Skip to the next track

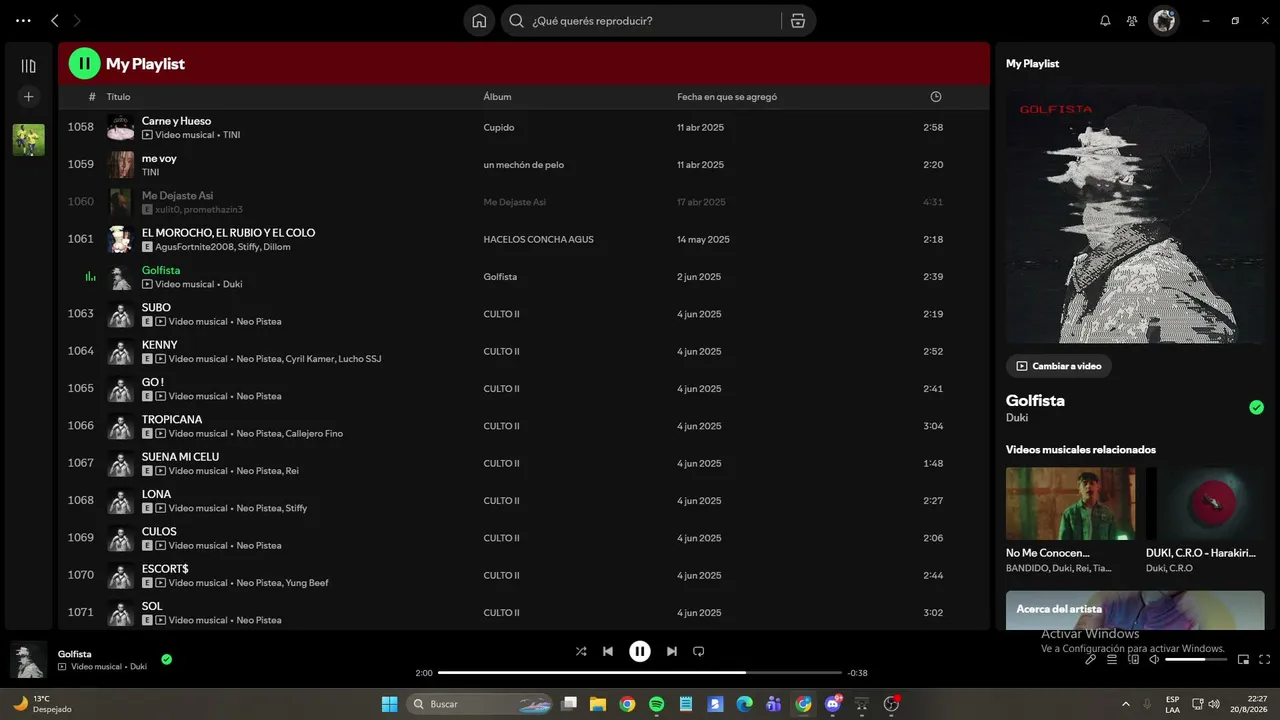[672, 651]
